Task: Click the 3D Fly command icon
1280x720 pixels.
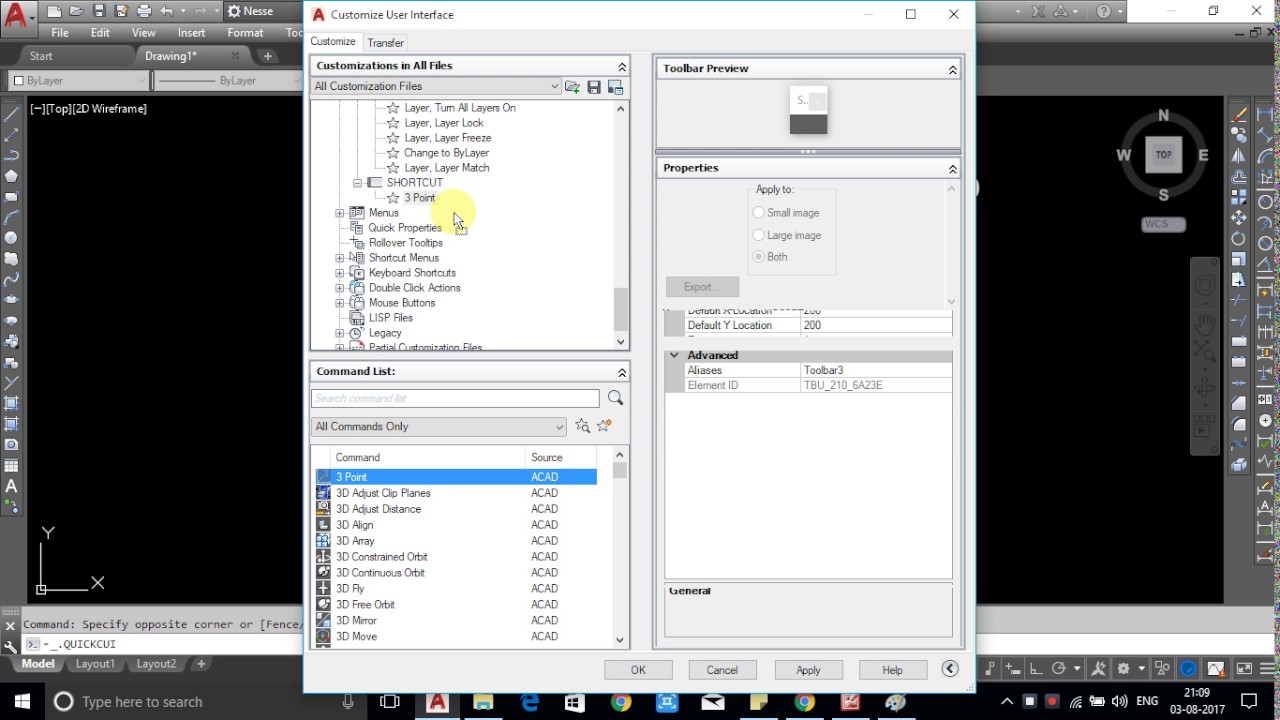Action: pyautogui.click(x=323, y=589)
